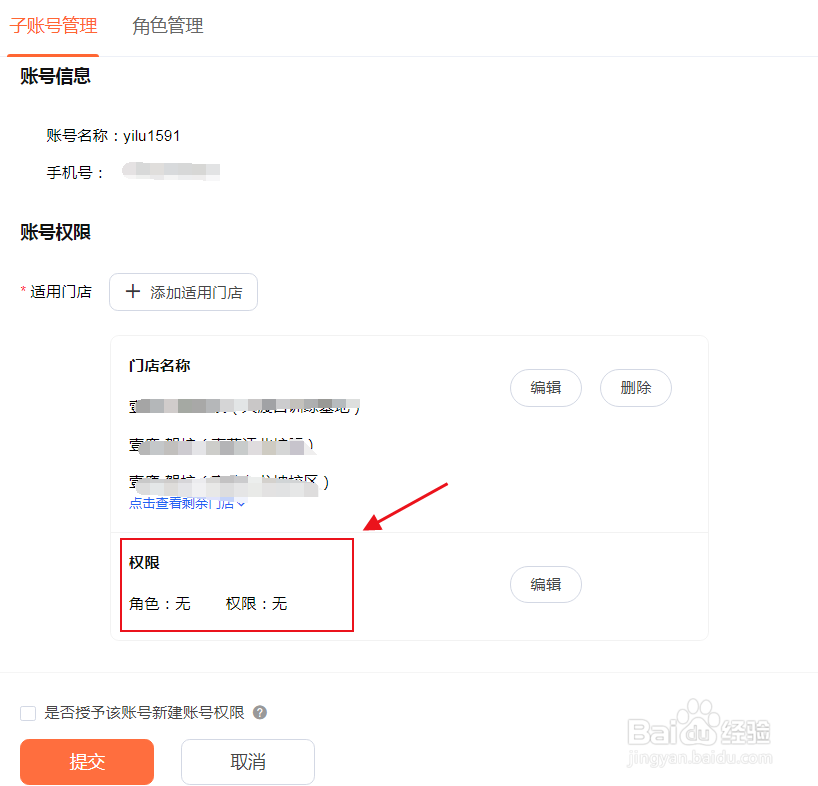This screenshot has height=786, width=818.
Task: Switch to the 角色管理 tab
Action: tap(167, 28)
